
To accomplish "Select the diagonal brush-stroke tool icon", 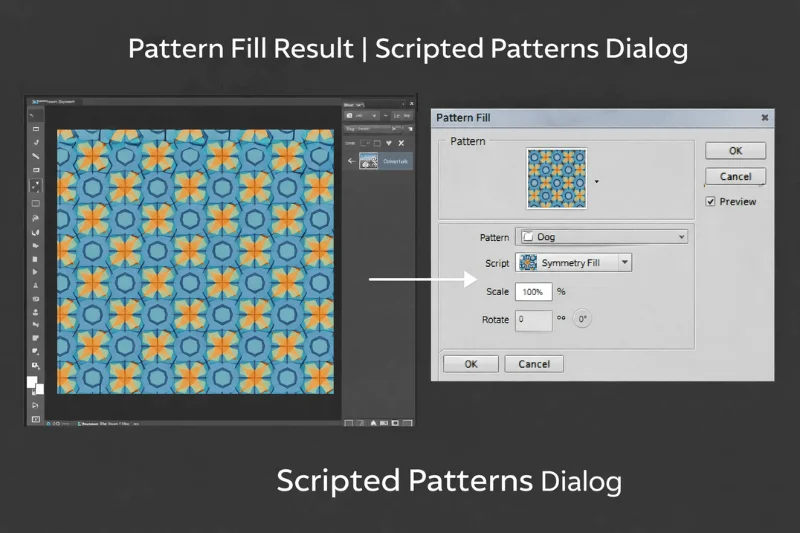I will coord(35,156).
